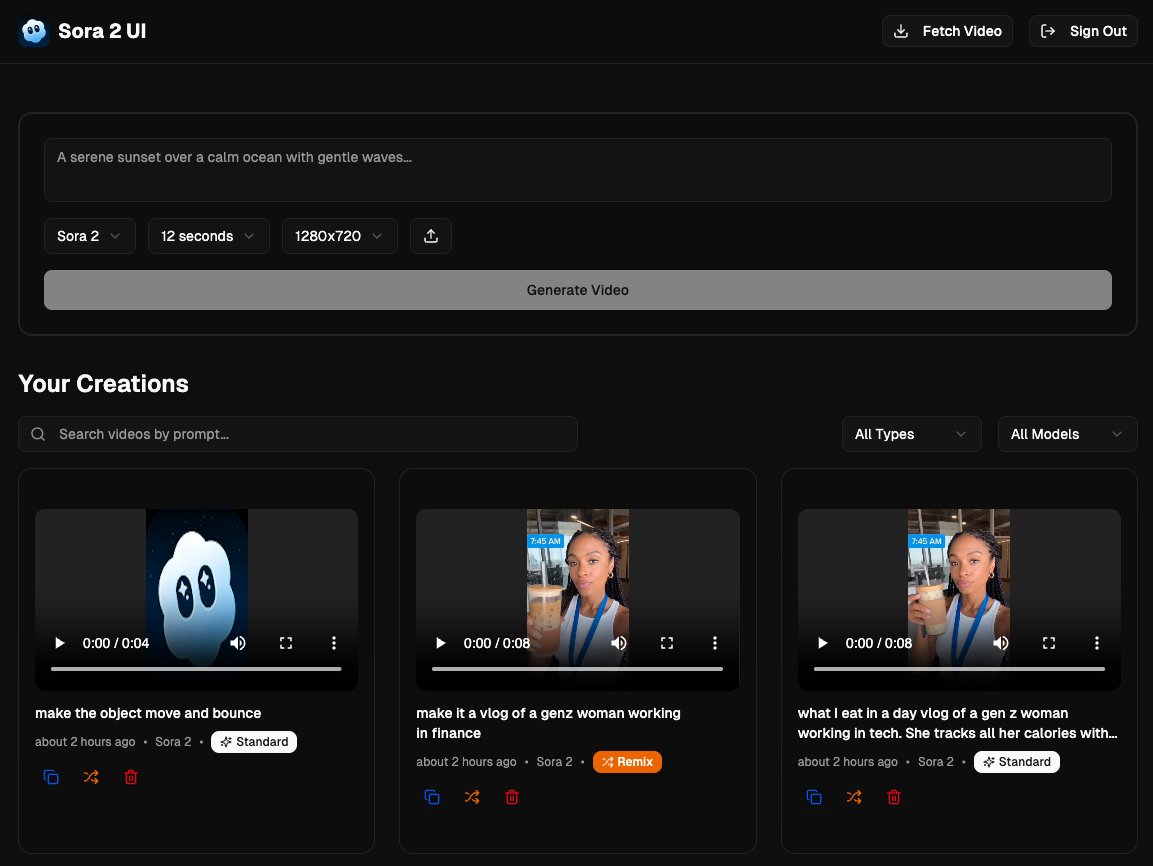This screenshot has width=1153, height=866.
Task: Click the Fetch Video button
Action: point(946,31)
